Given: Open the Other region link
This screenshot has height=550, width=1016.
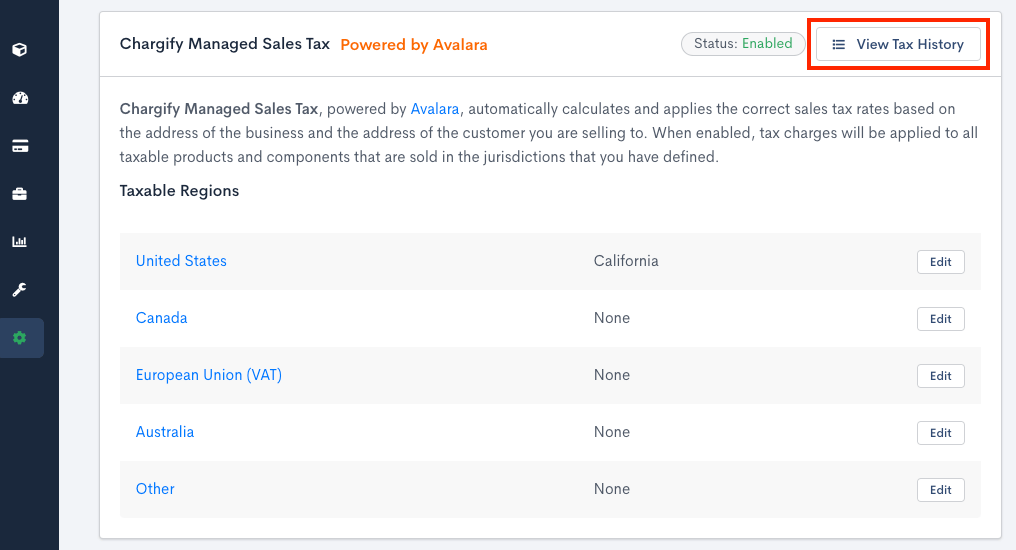Looking at the screenshot, I should (x=155, y=489).
